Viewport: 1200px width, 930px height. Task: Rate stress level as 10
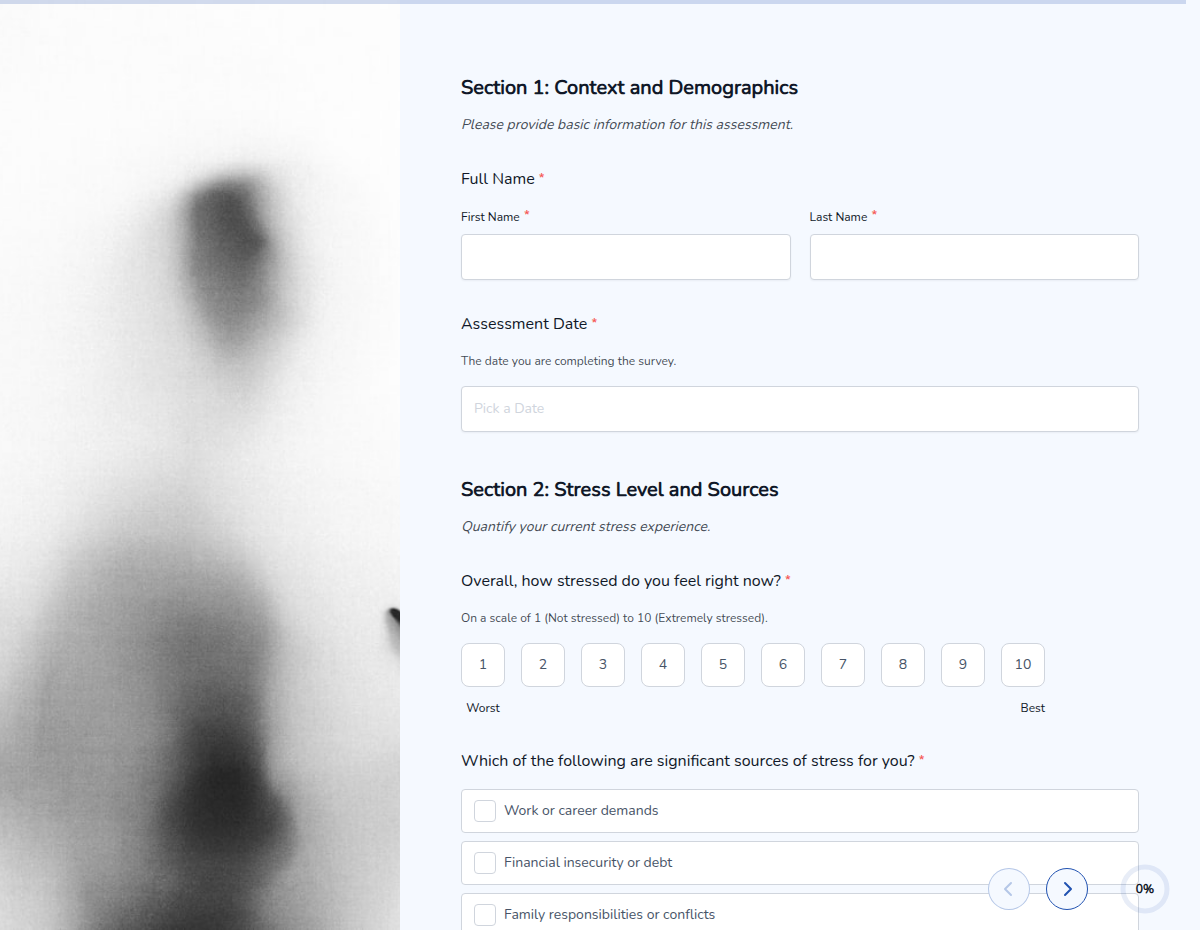(1023, 665)
